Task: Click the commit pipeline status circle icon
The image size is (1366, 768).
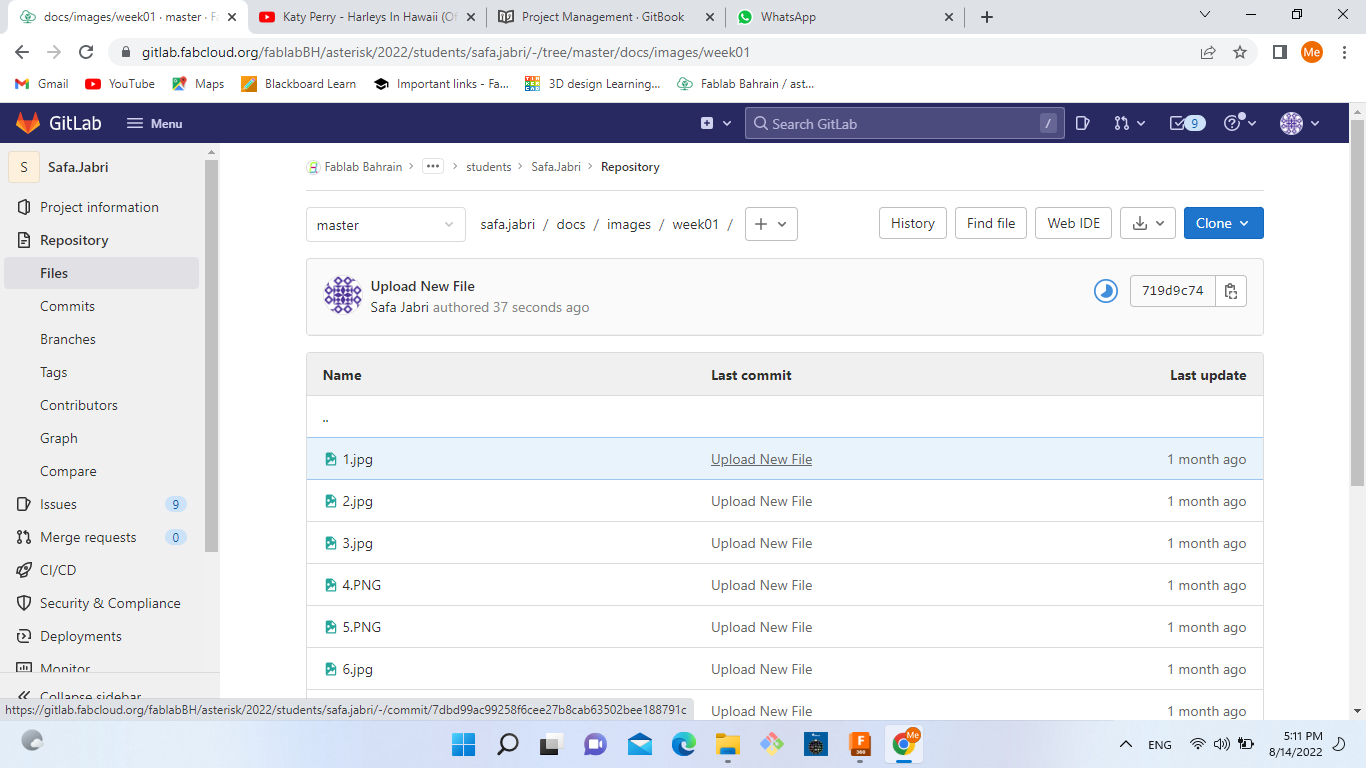Action: tap(1105, 291)
